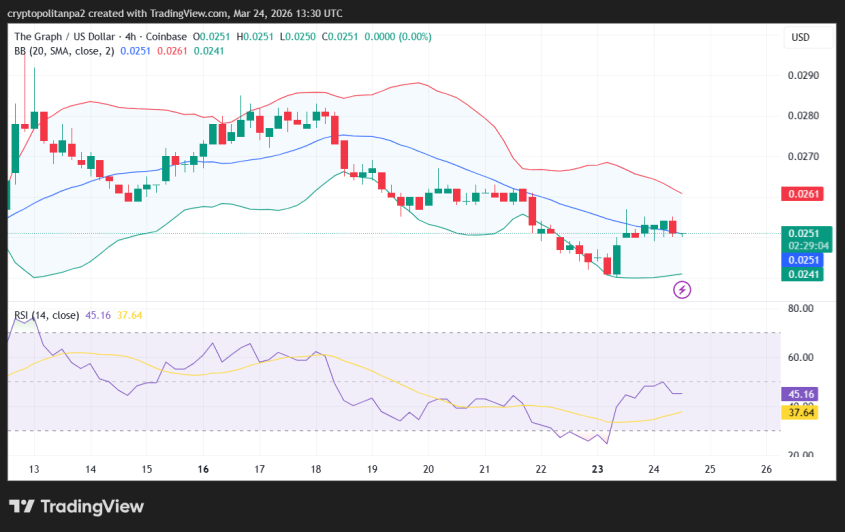The image size is (845, 532).
Task: Click the TradingView logo at bottom left
Action: tap(75, 507)
